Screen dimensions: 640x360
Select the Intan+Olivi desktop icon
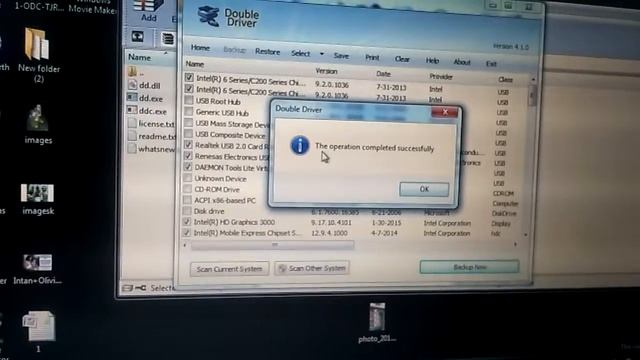tap(38, 269)
